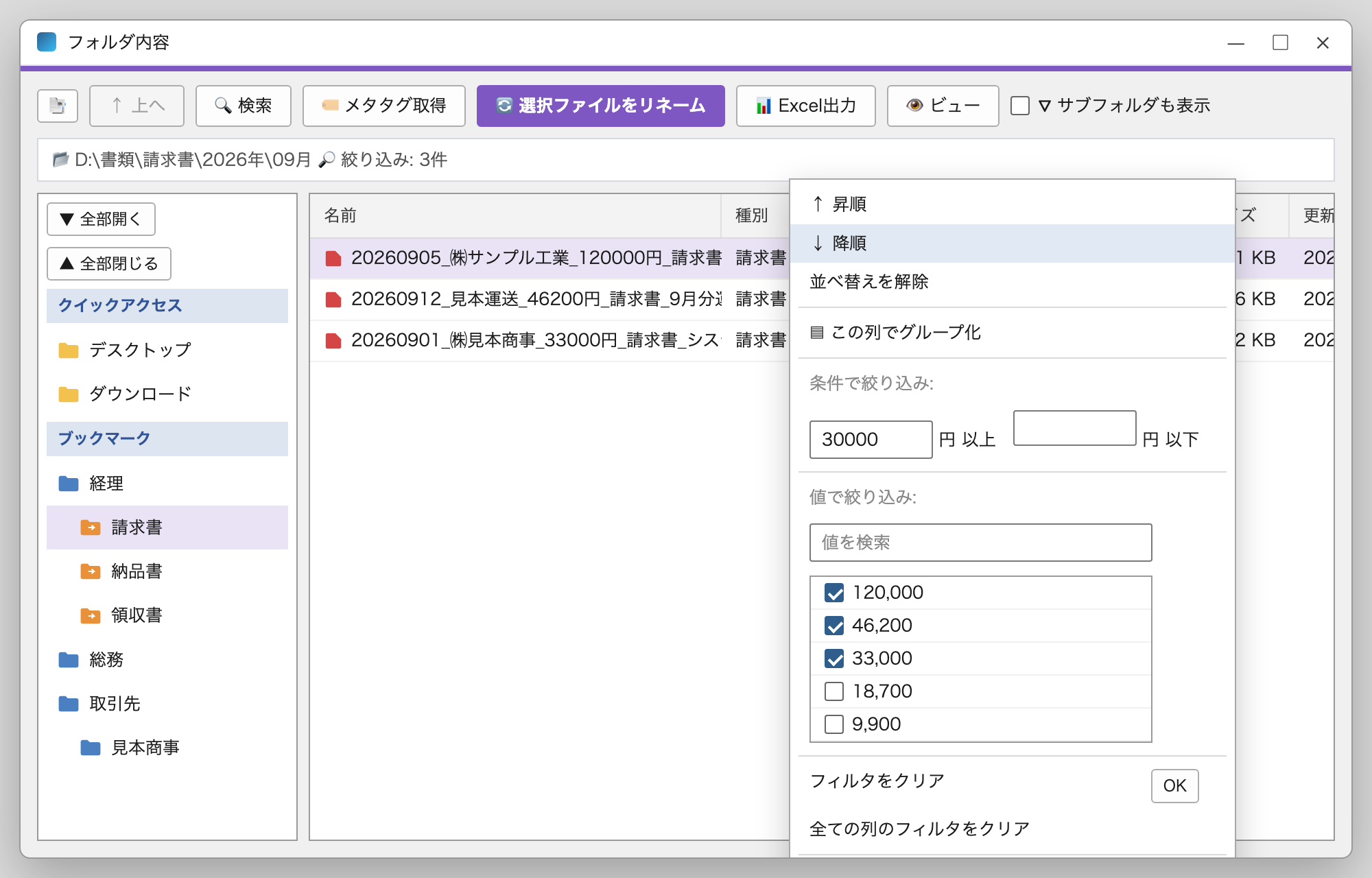
Task: Click the 種別 column header
Action: coord(755,215)
